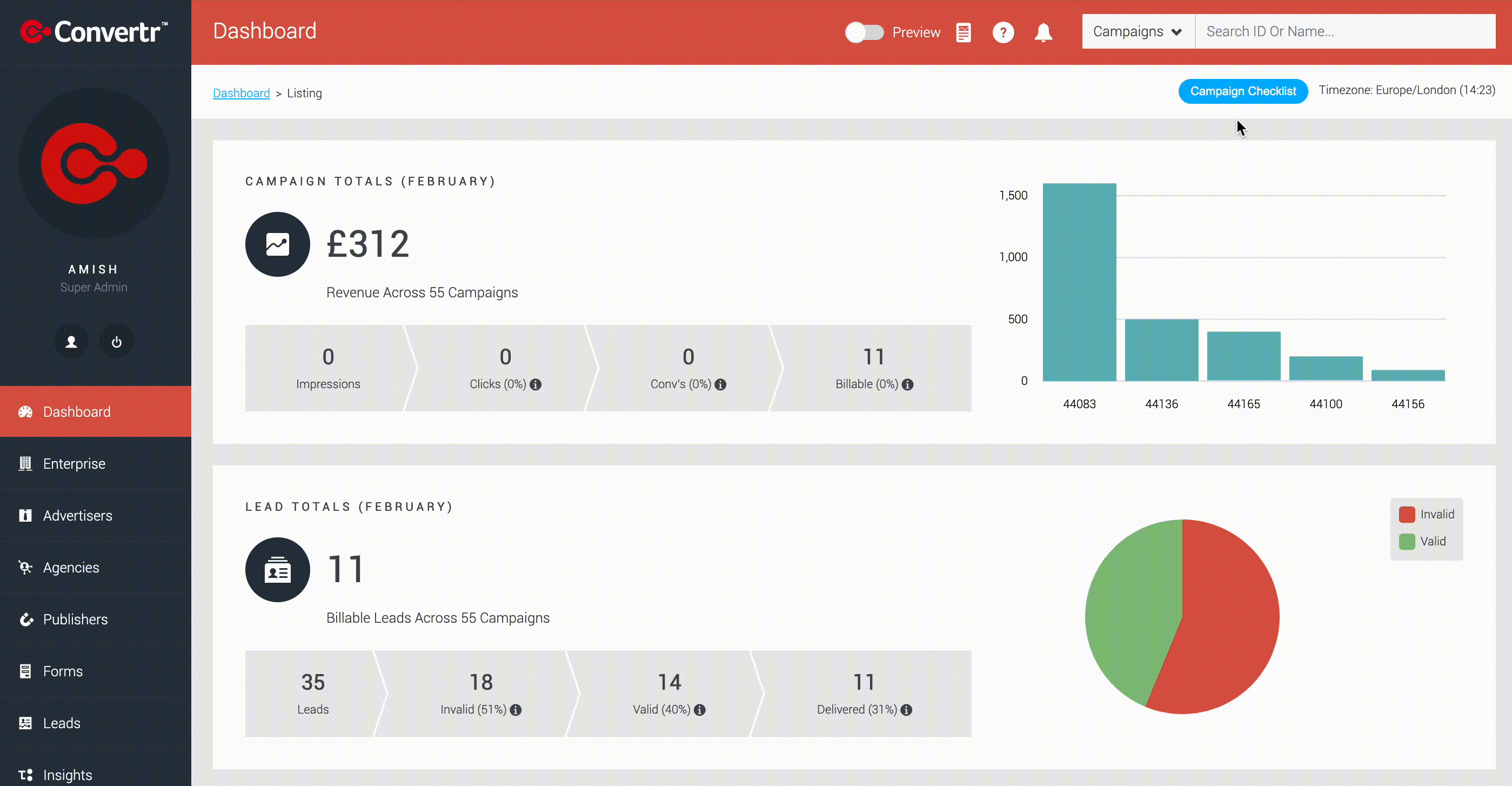This screenshot has height=786, width=1512.
Task: Toggle Invalid series in pie legend
Action: point(1426,514)
